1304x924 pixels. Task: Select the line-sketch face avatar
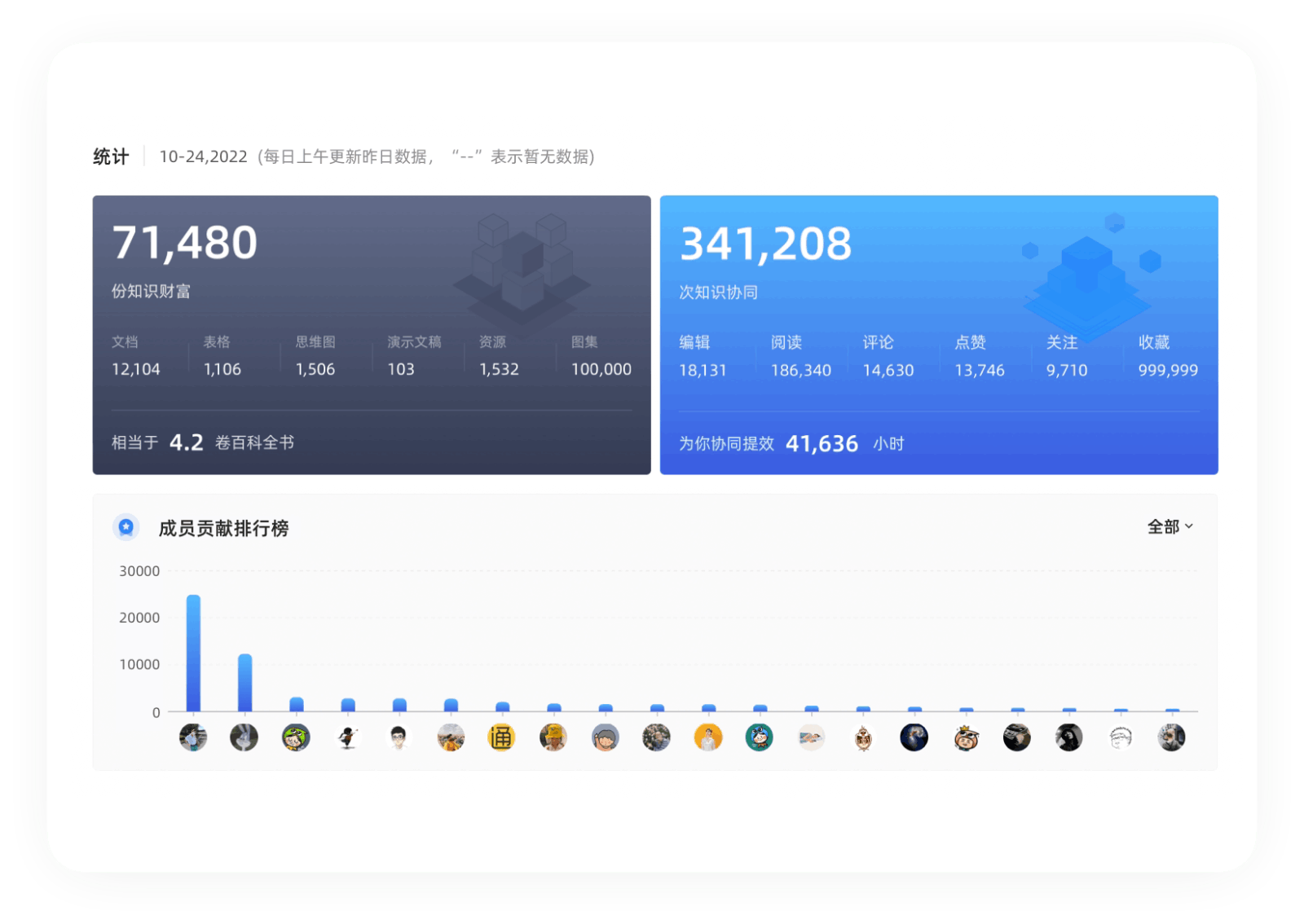click(1121, 738)
